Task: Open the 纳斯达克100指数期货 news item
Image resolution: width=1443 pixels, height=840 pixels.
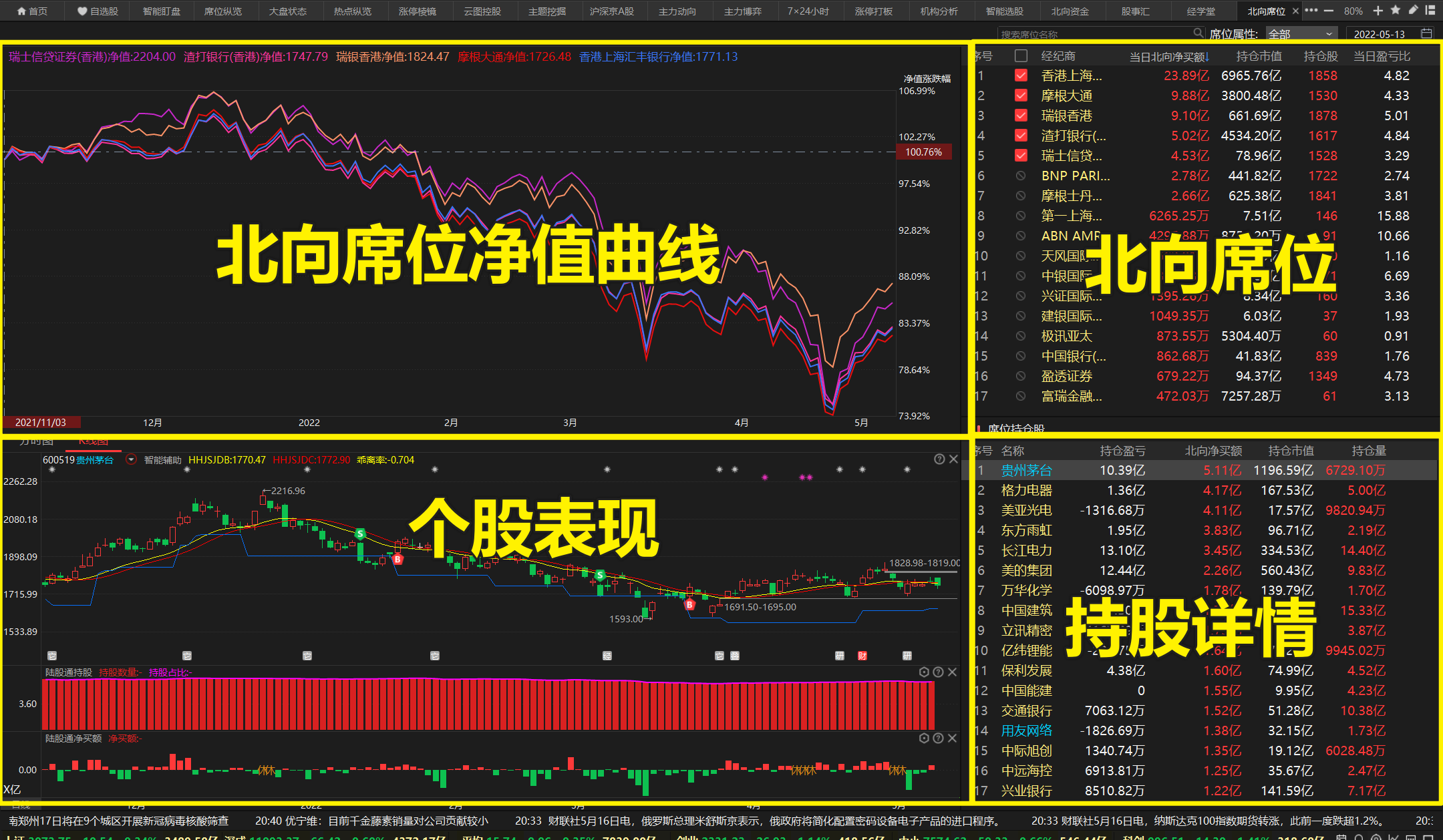Action: pyautogui.click(x=1211, y=821)
